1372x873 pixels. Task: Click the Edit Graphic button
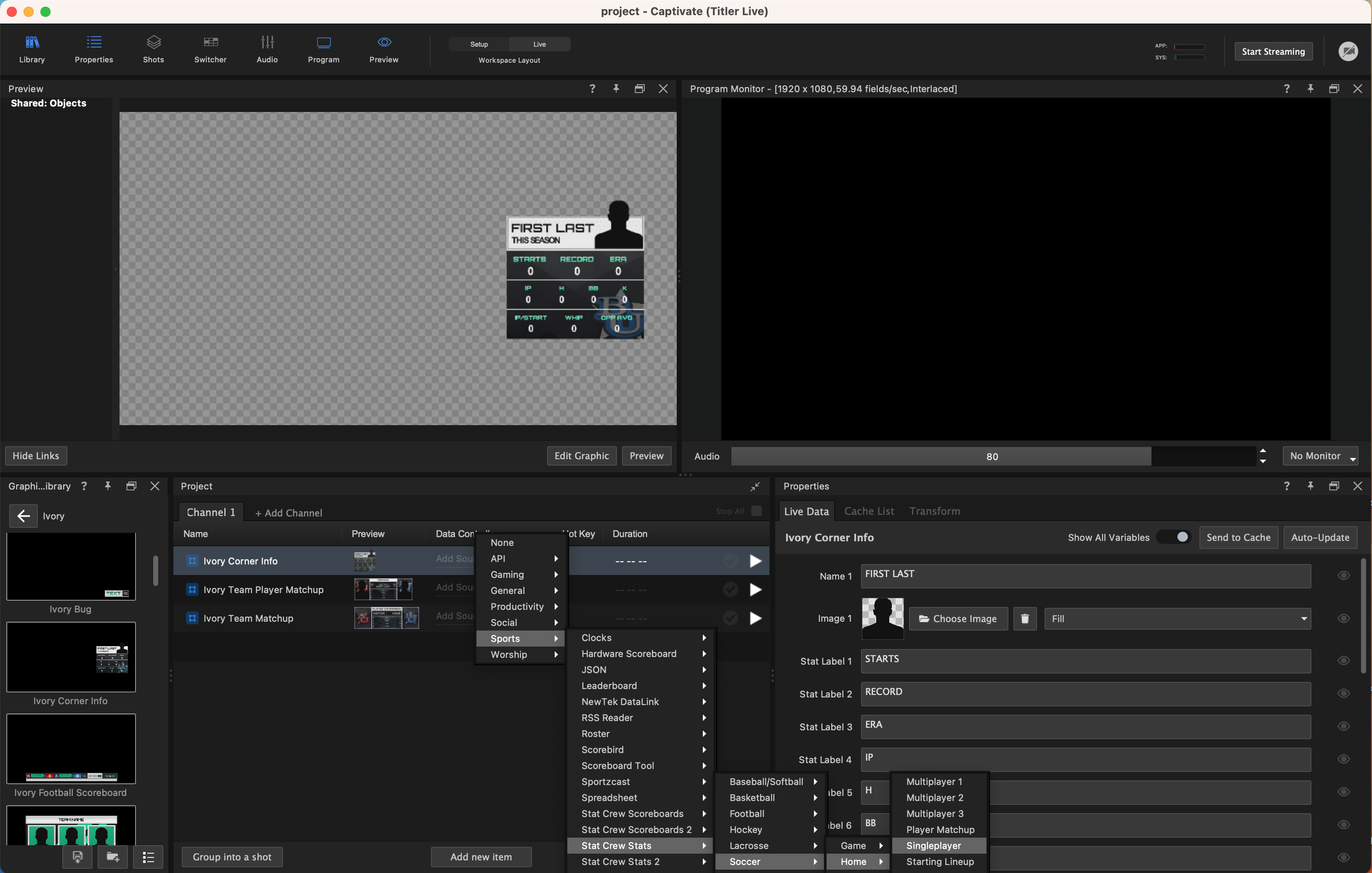click(581, 456)
